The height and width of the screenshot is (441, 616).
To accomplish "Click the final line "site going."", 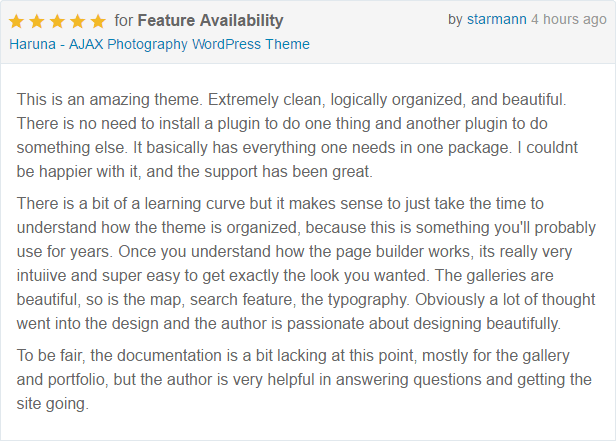I will (x=53, y=404).
